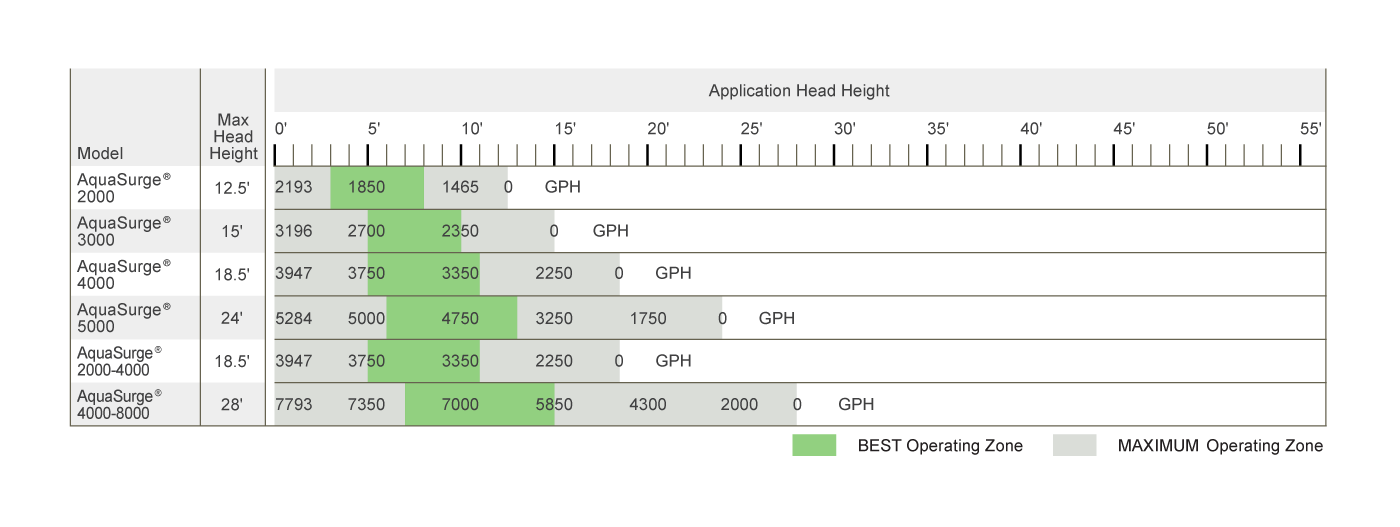Click the 15' max head height cell
This screenshot has height=527, width=1400.
233,231
